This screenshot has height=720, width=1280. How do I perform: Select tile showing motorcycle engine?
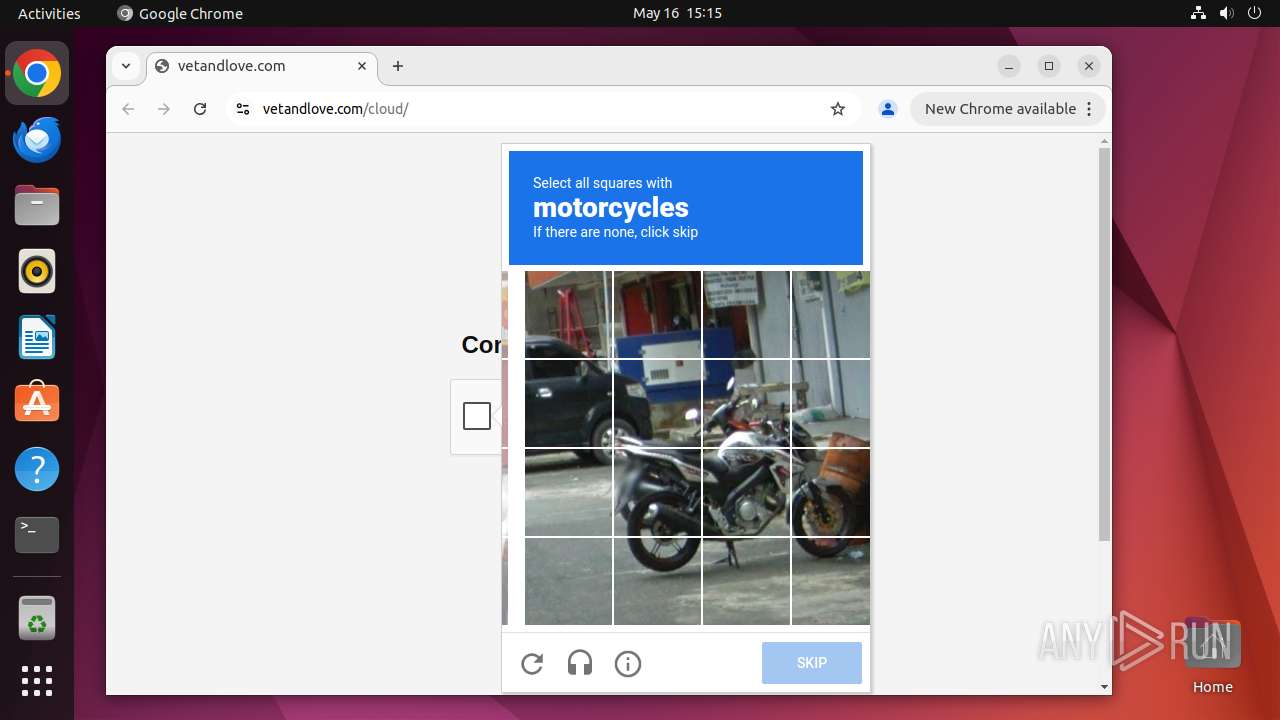click(746, 492)
